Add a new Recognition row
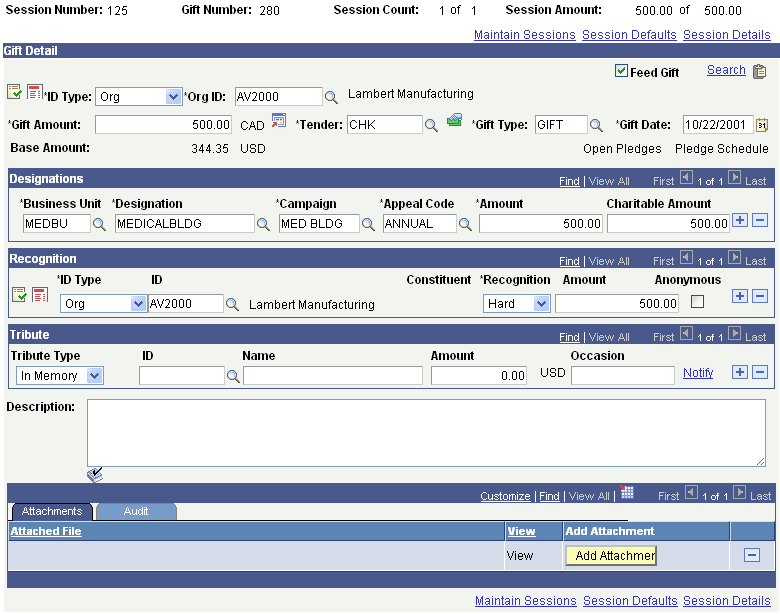The height and width of the screenshot is (614, 780). coord(740,296)
